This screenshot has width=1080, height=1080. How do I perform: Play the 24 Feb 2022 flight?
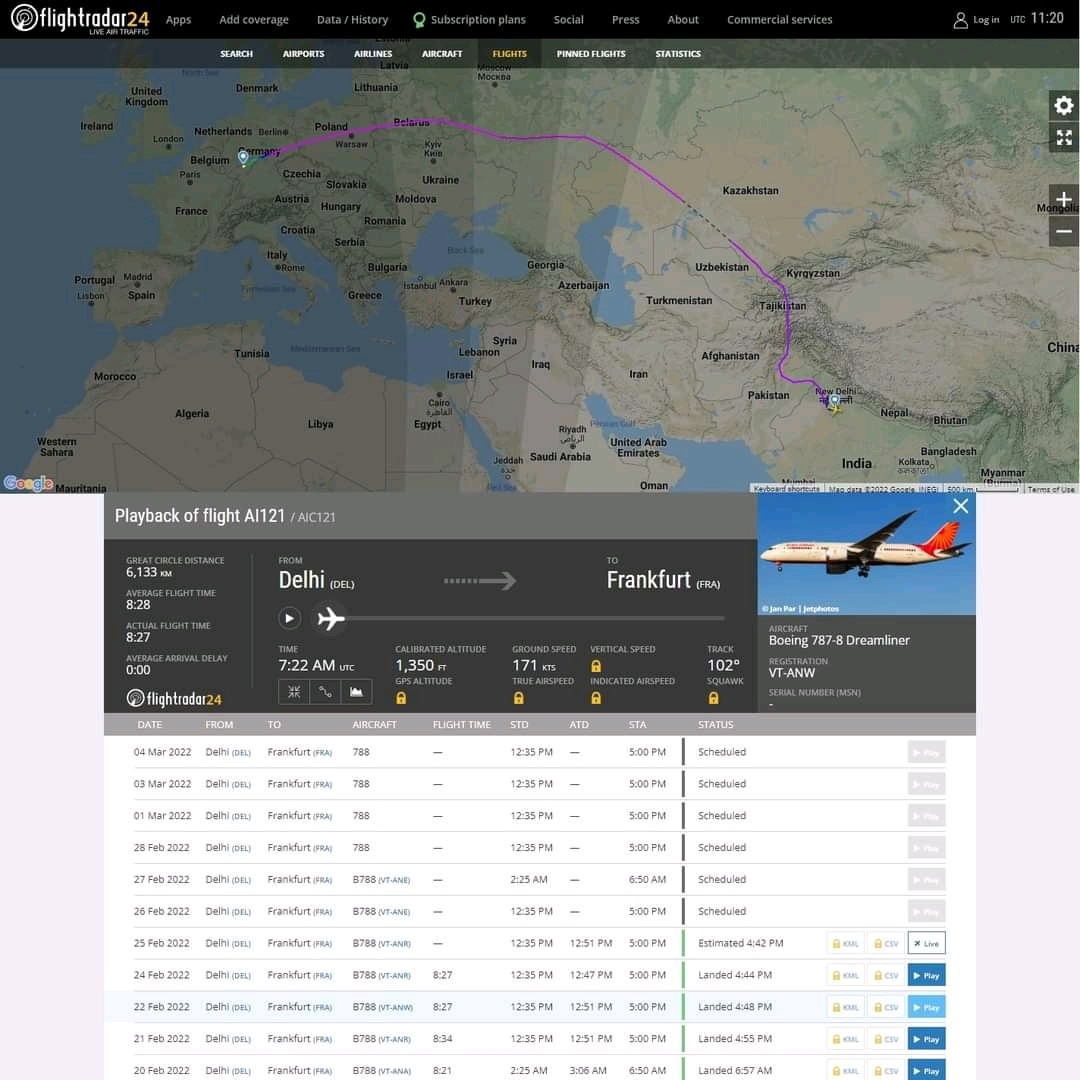click(x=926, y=975)
